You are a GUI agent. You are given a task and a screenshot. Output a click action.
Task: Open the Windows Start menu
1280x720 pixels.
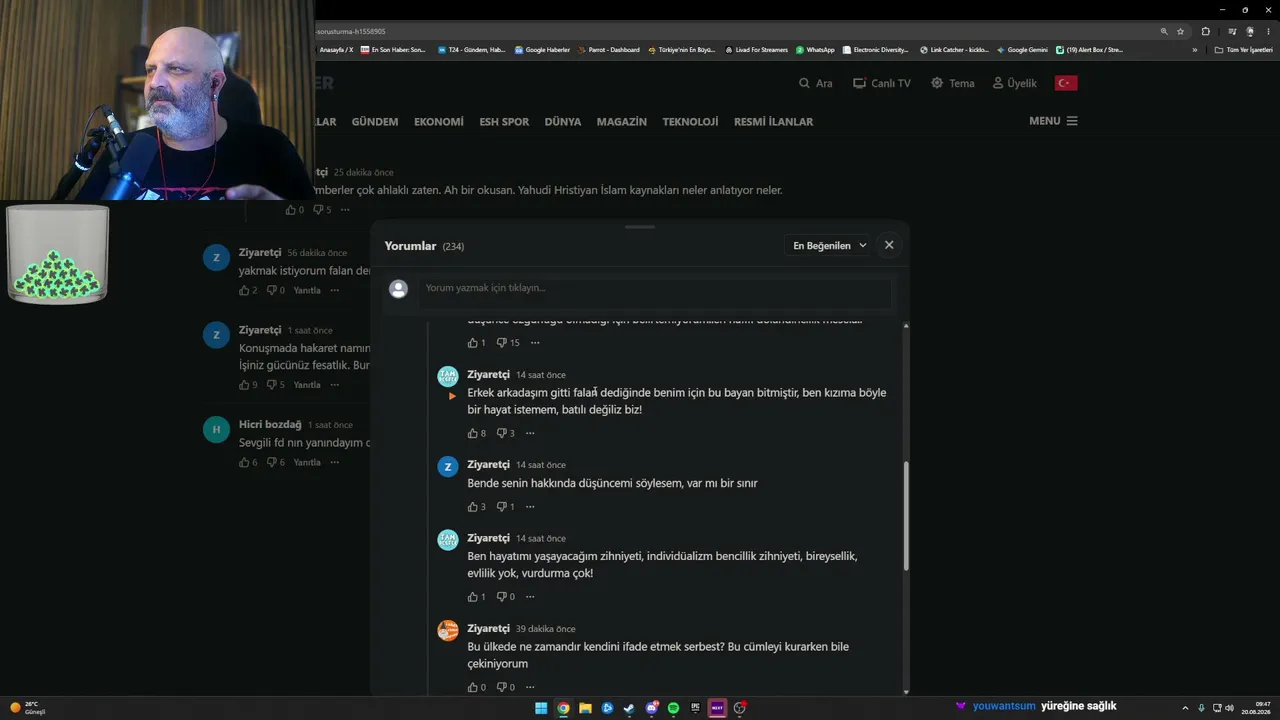[541, 708]
